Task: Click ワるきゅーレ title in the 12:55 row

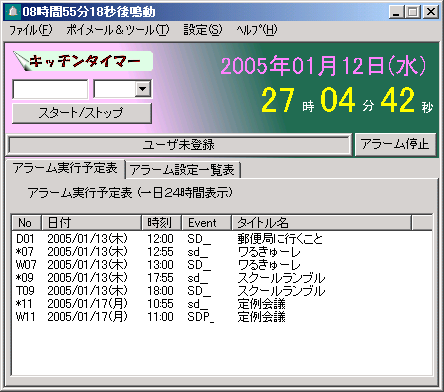Action: (269, 252)
